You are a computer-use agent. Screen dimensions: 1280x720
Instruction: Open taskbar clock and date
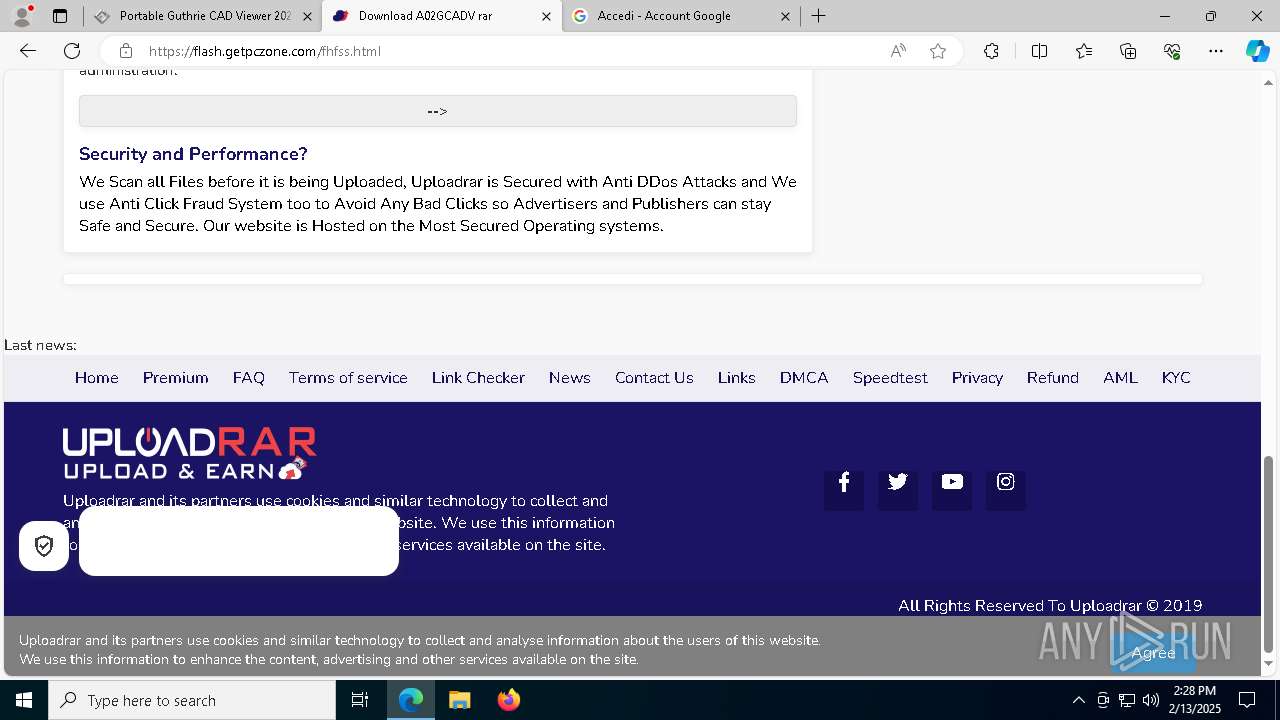[x=1197, y=700]
